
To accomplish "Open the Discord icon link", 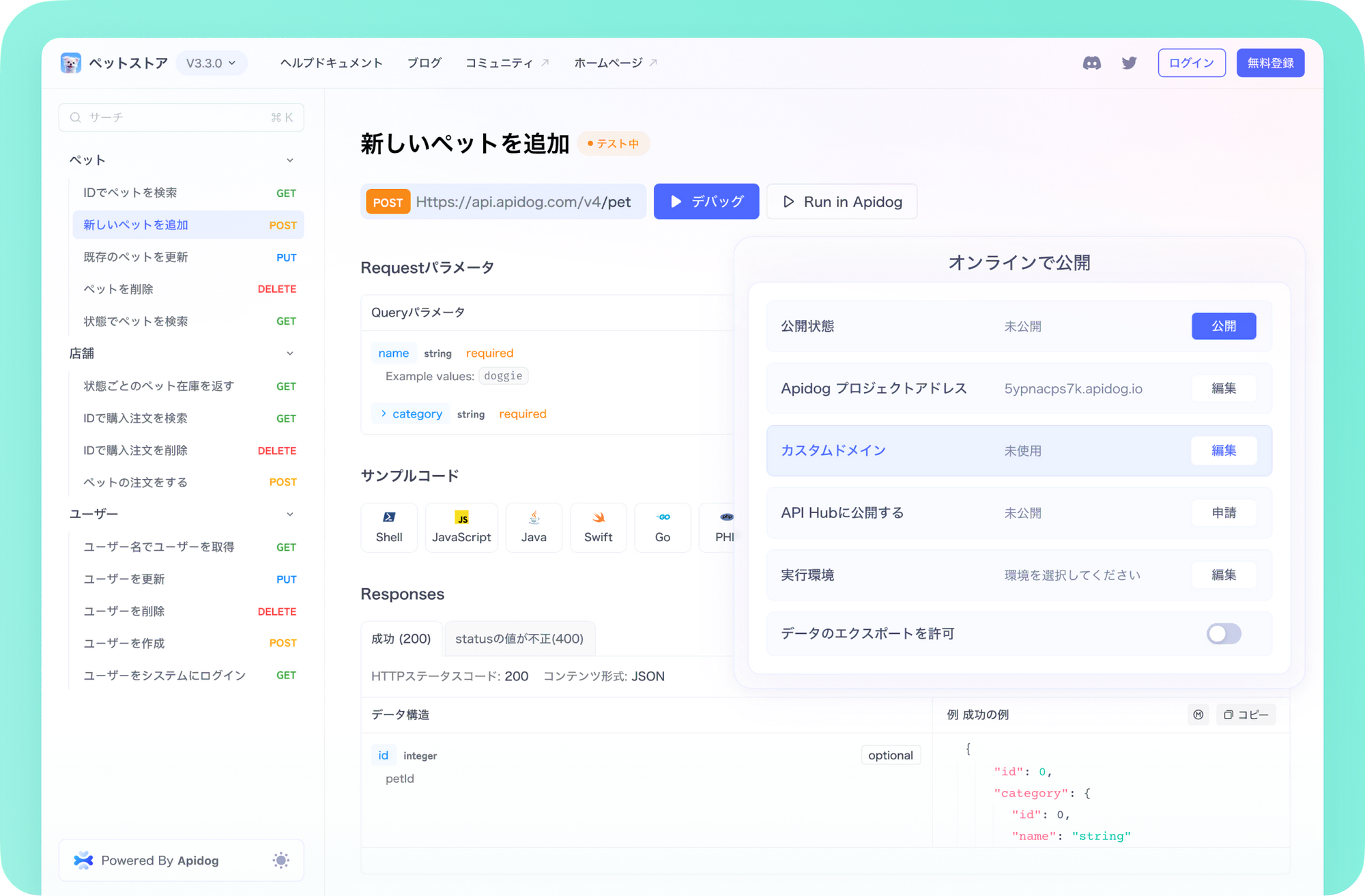I will click(x=1091, y=63).
